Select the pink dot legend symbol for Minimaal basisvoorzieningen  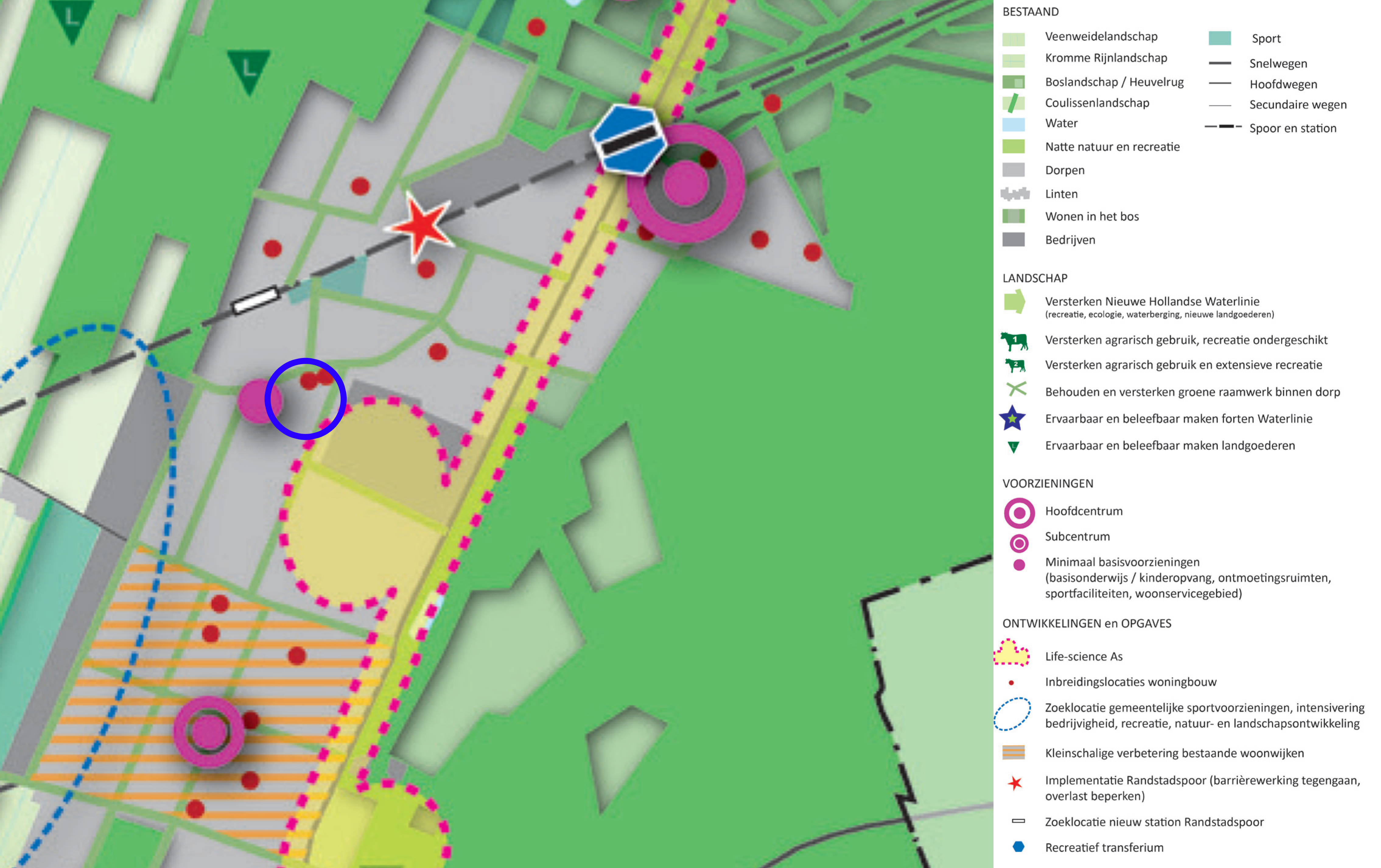(x=1019, y=565)
